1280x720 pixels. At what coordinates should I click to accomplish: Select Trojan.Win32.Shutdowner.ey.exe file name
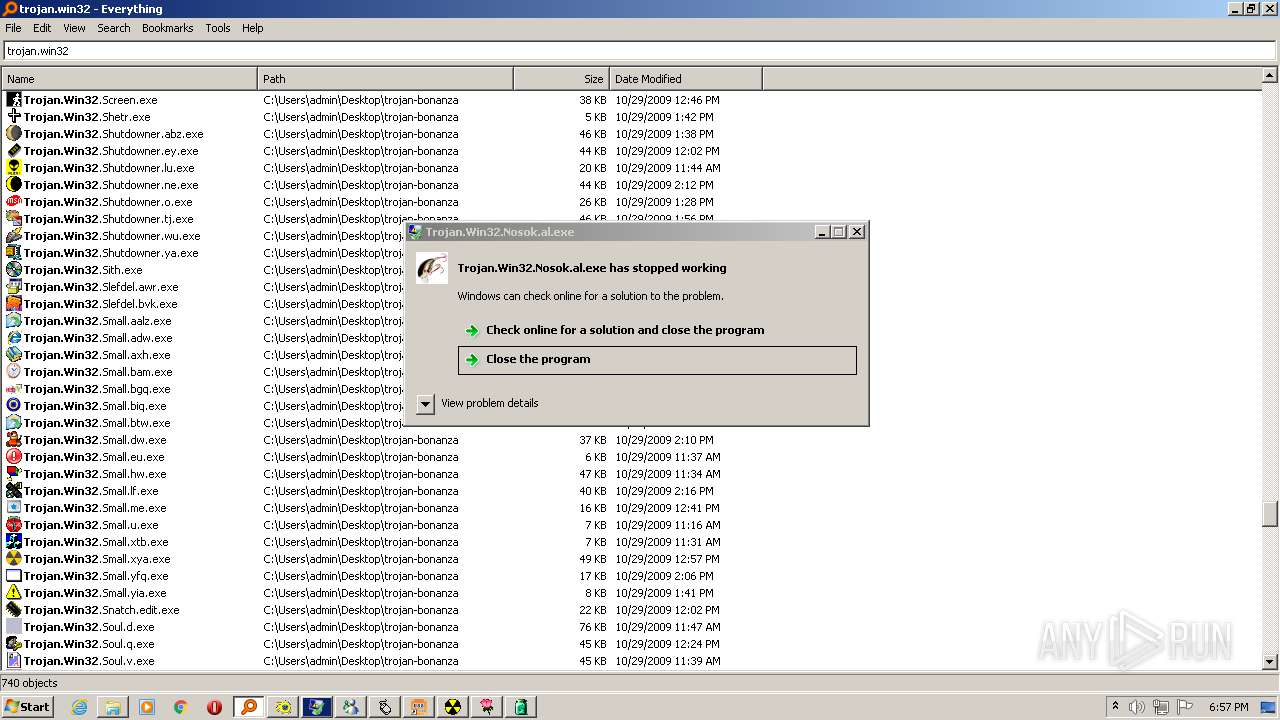pyautogui.click(x=111, y=151)
